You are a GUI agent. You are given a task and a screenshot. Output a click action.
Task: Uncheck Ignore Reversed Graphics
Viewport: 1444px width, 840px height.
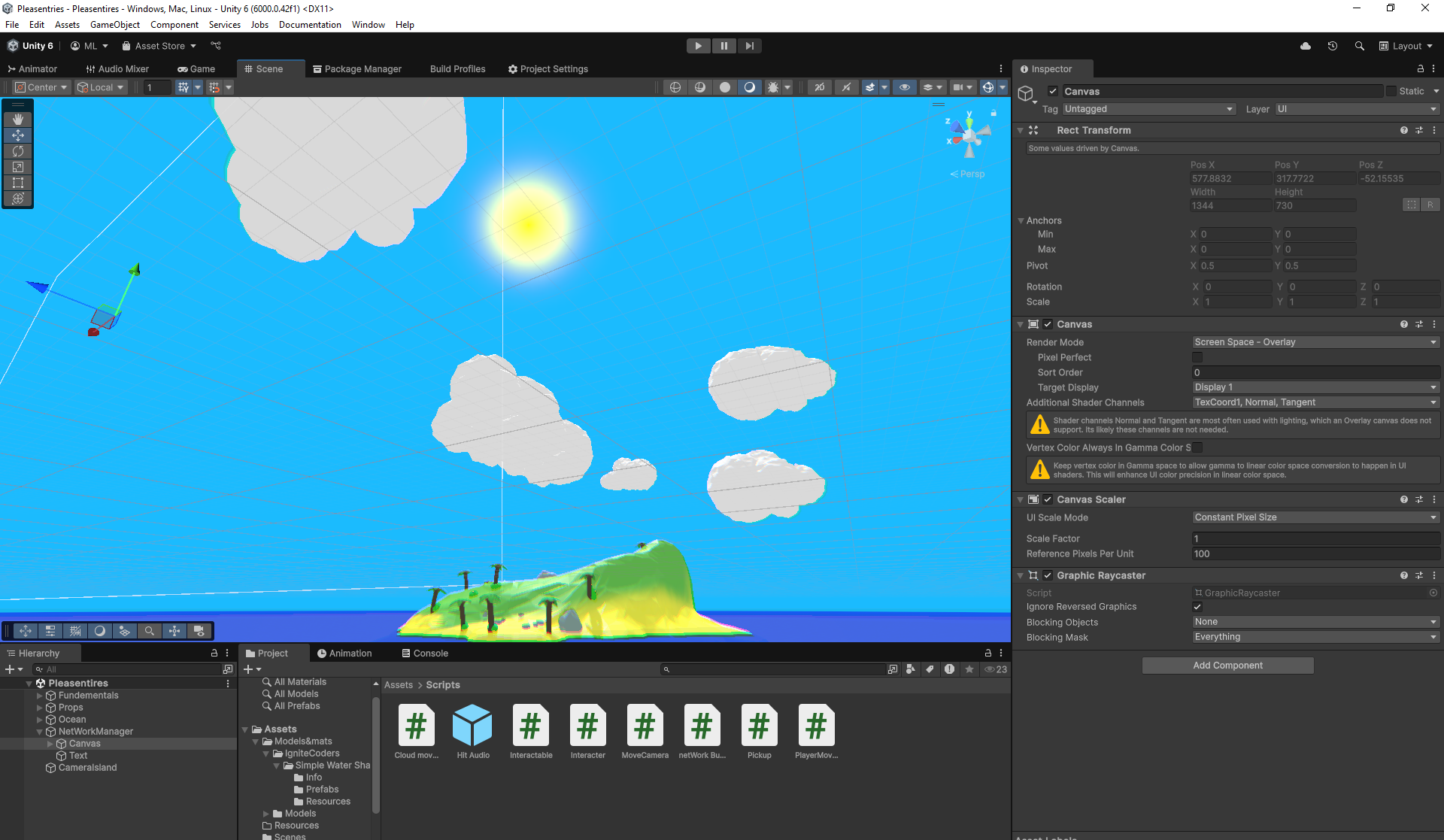coord(1197,607)
